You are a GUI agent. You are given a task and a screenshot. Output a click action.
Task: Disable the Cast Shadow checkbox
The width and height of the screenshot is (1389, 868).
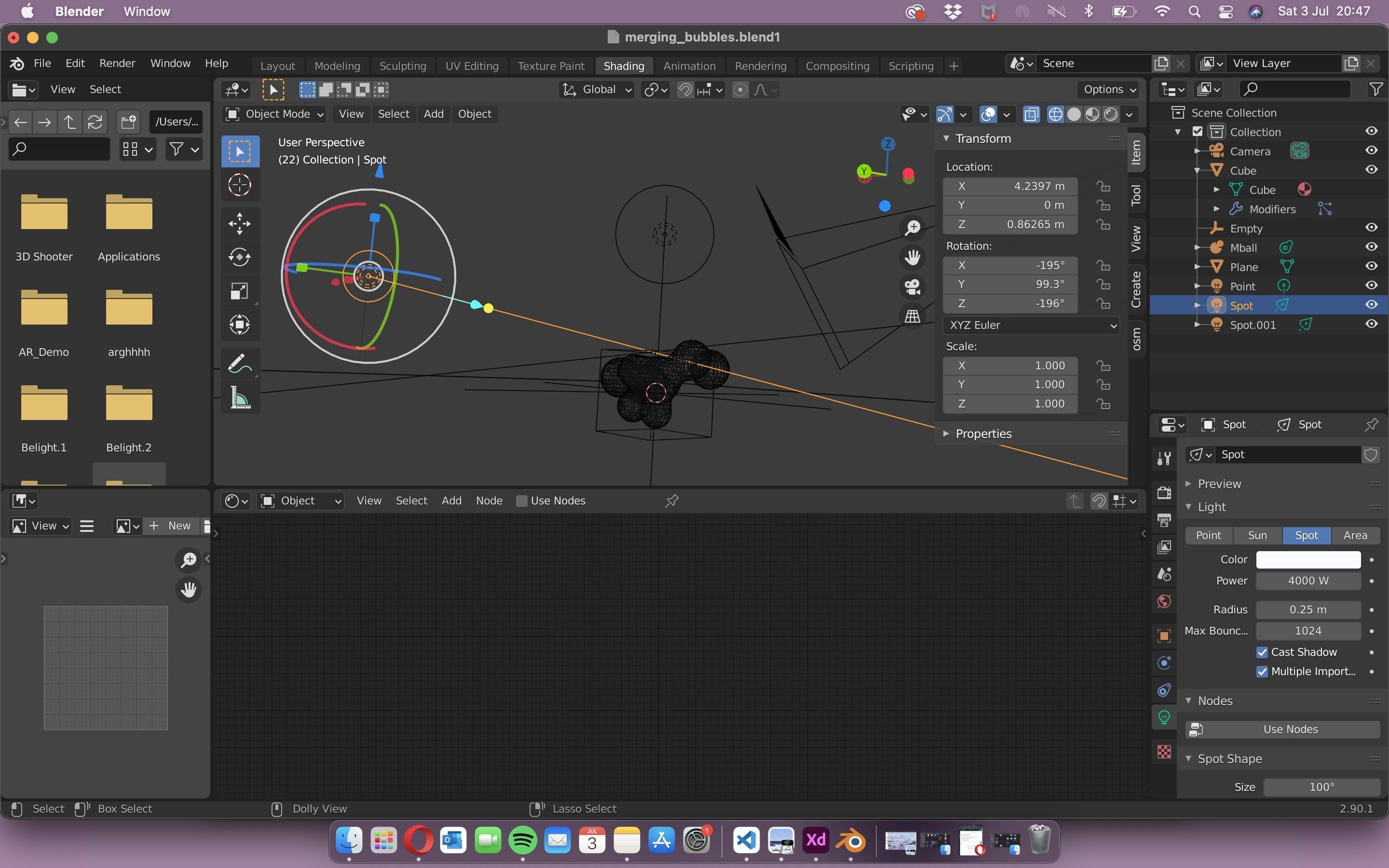[1263, 652]
